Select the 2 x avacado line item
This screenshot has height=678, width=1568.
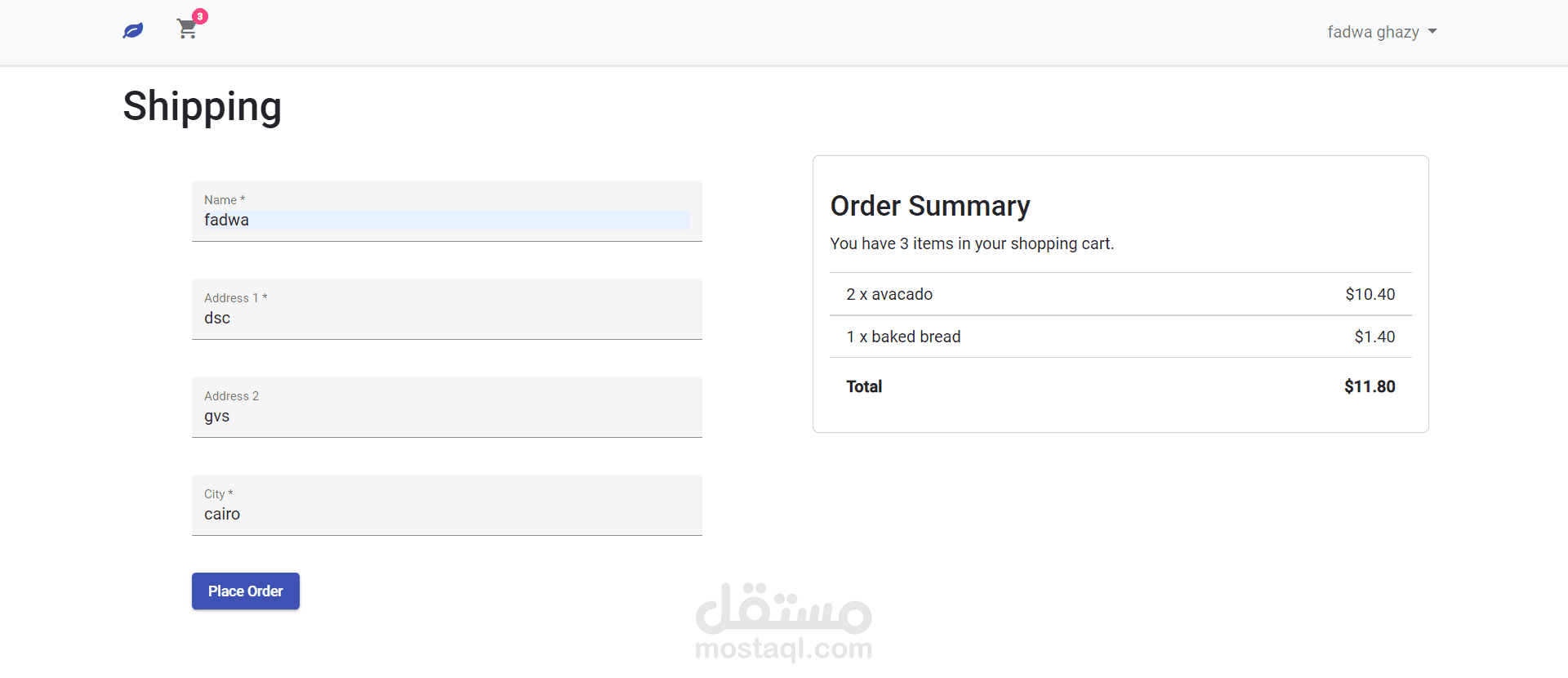[x=889, y=294]
